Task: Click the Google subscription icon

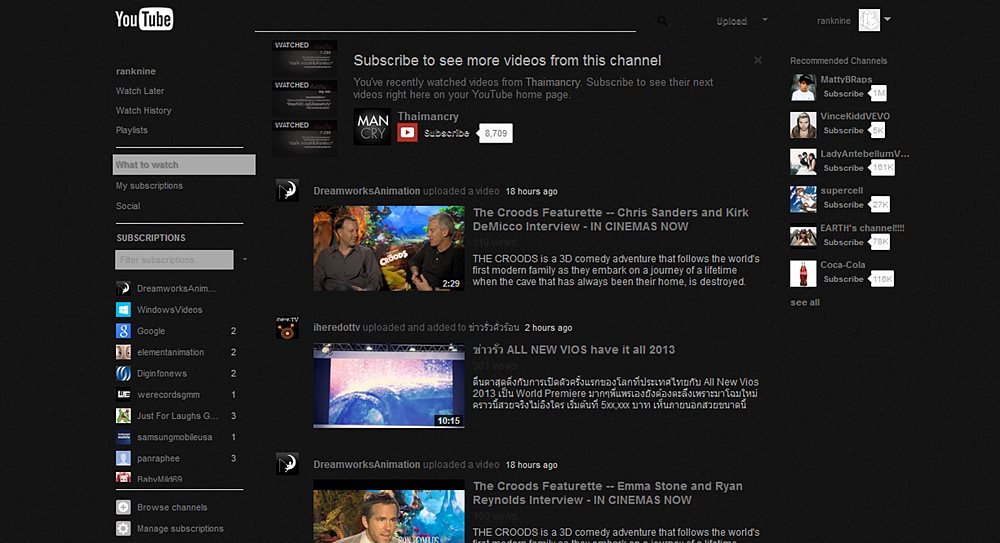Action: (123, 331)
